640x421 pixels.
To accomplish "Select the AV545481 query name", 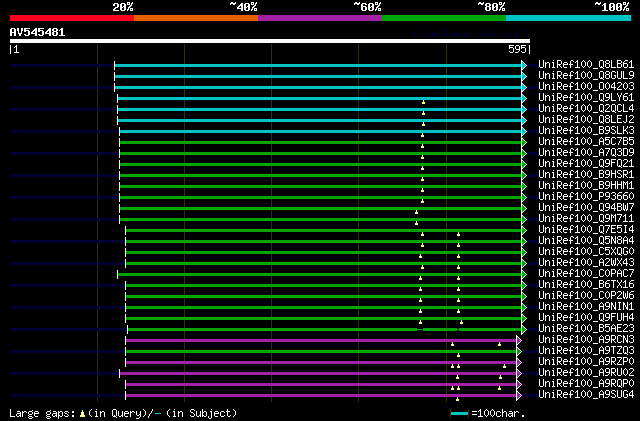I will point(37,32).
